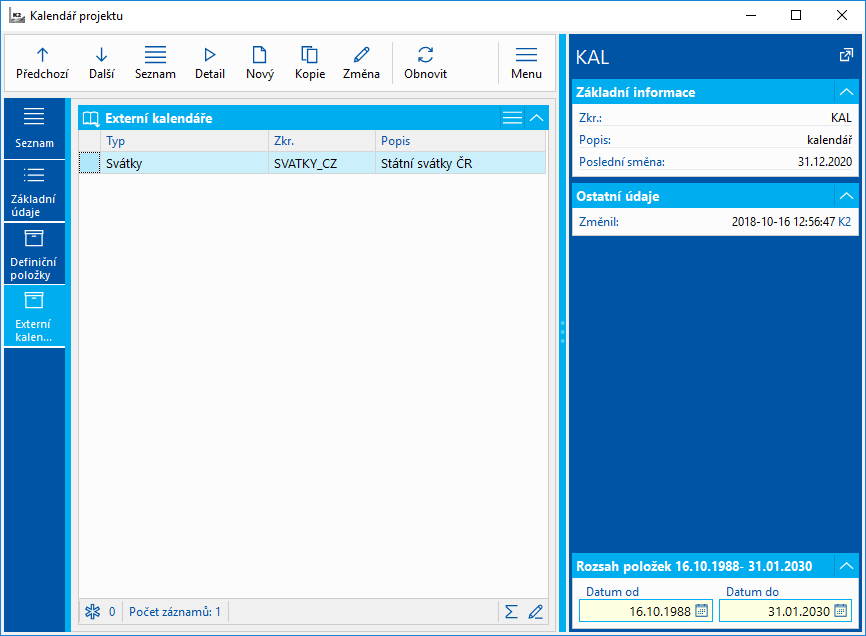Click Počet záznamů: 1 status text
Viewport: 866px width, 636px height.
pos(175,612)
